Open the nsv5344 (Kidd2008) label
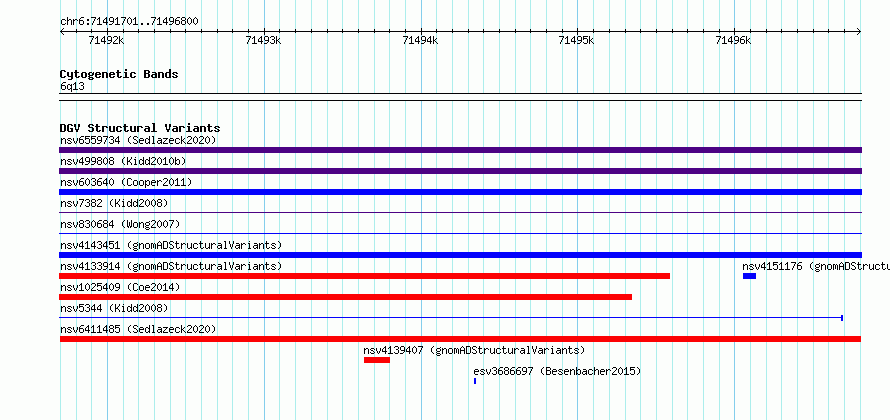The image size is (890, 420). pos(114,308)
